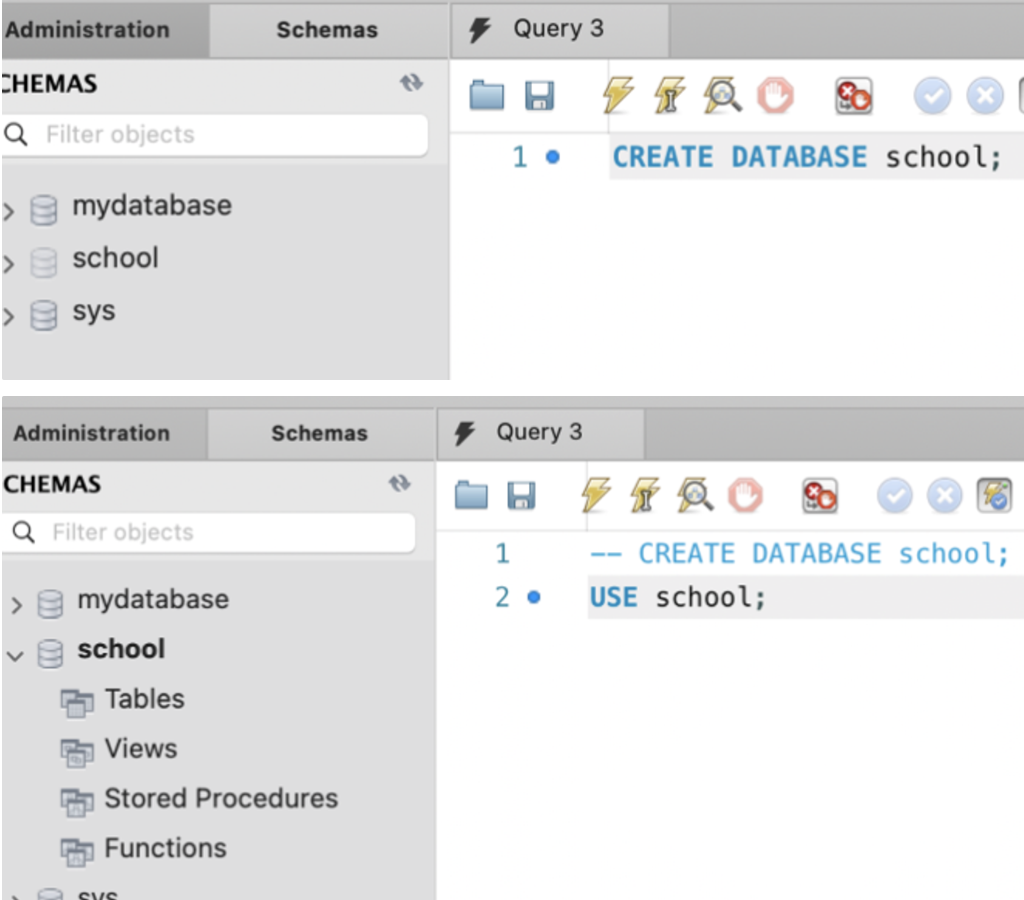This screenshot has height=900, width=1024.
Task: Toggle stop-on-error icon in the two-line query editor
Action: 820,495
